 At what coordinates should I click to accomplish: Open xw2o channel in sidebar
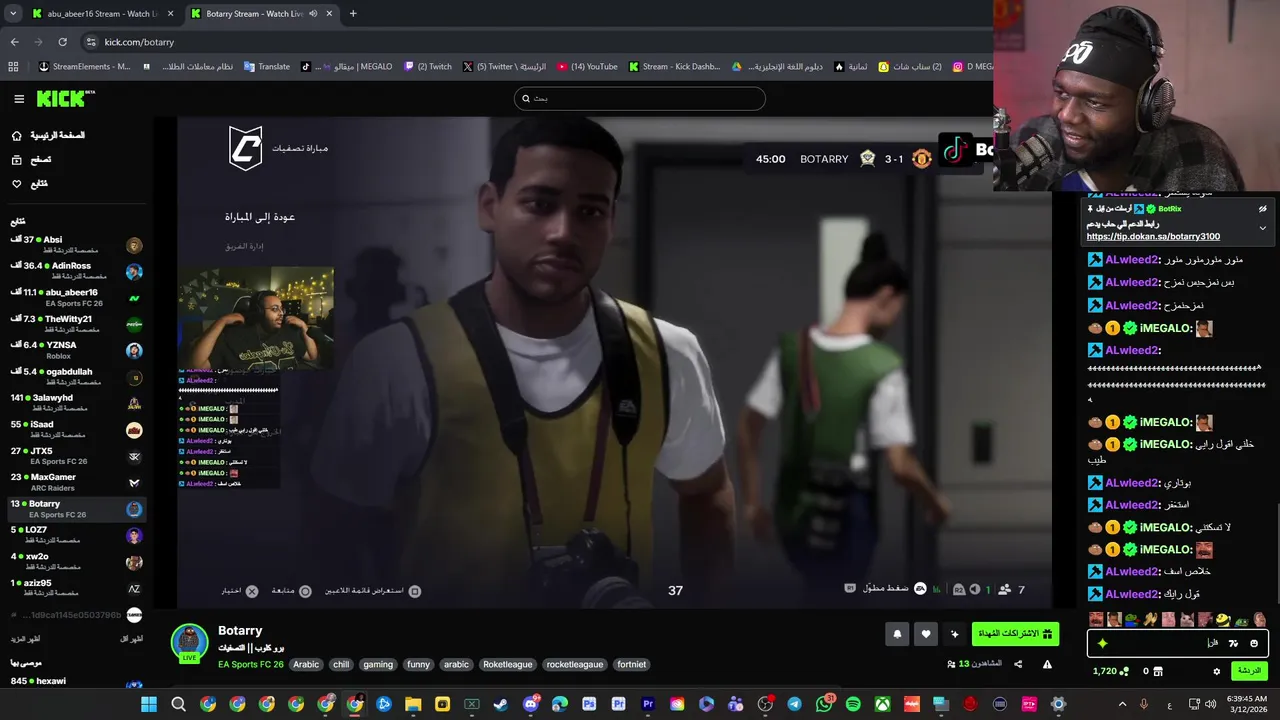coord(75,562)
